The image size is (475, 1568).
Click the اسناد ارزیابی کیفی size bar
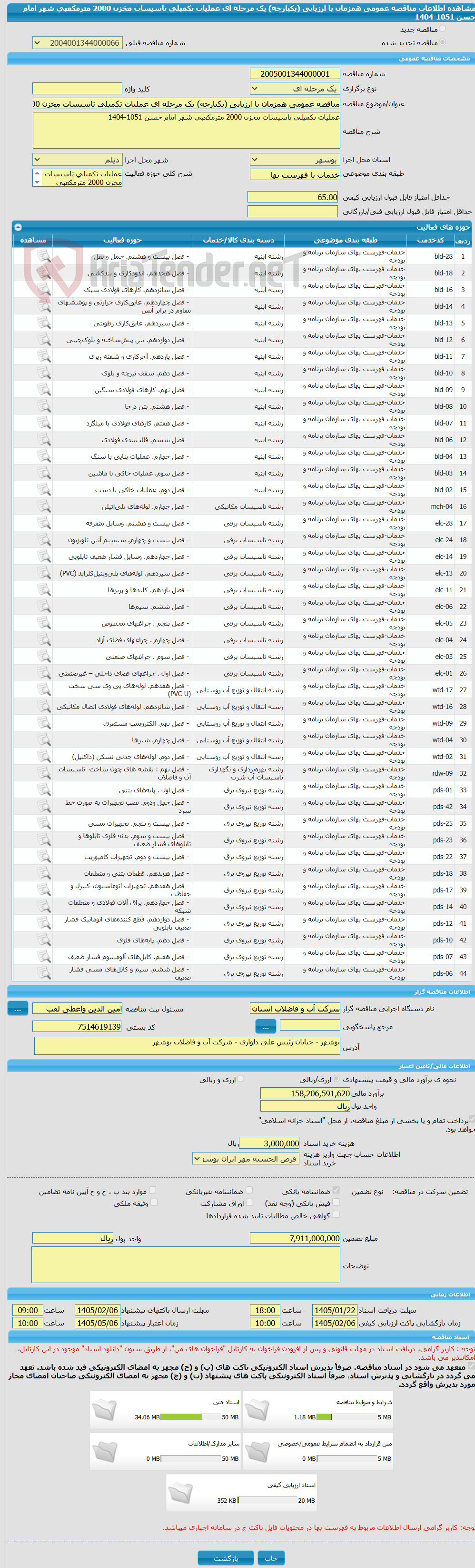pyautogui.click(x=267, y=1500)
